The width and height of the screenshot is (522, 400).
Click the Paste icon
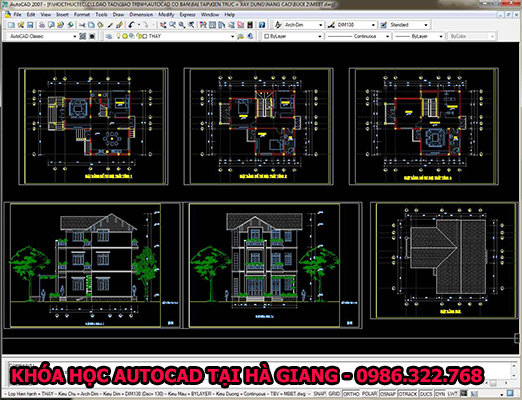[100, 25]
